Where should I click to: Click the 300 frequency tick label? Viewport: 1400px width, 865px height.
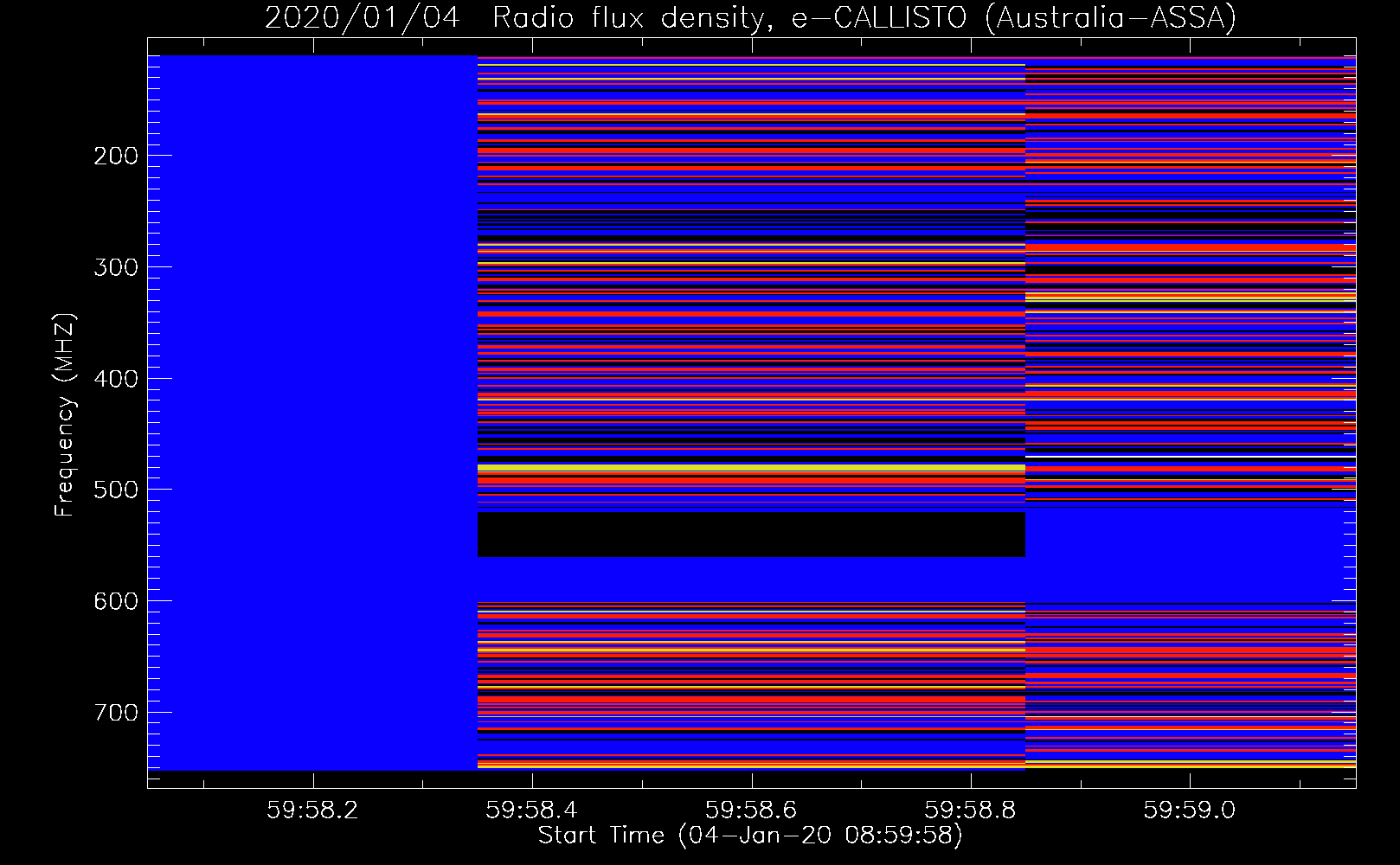point(116,267)
